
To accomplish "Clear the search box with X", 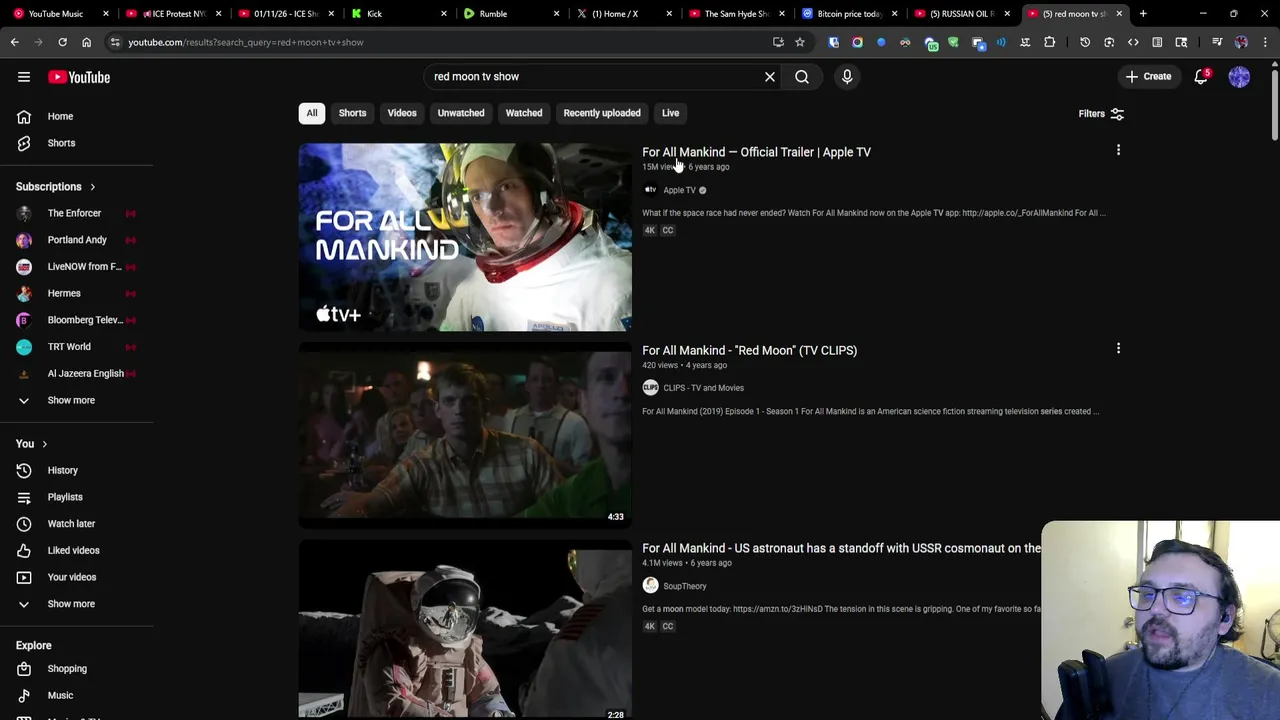I will [x=770, y=77].
